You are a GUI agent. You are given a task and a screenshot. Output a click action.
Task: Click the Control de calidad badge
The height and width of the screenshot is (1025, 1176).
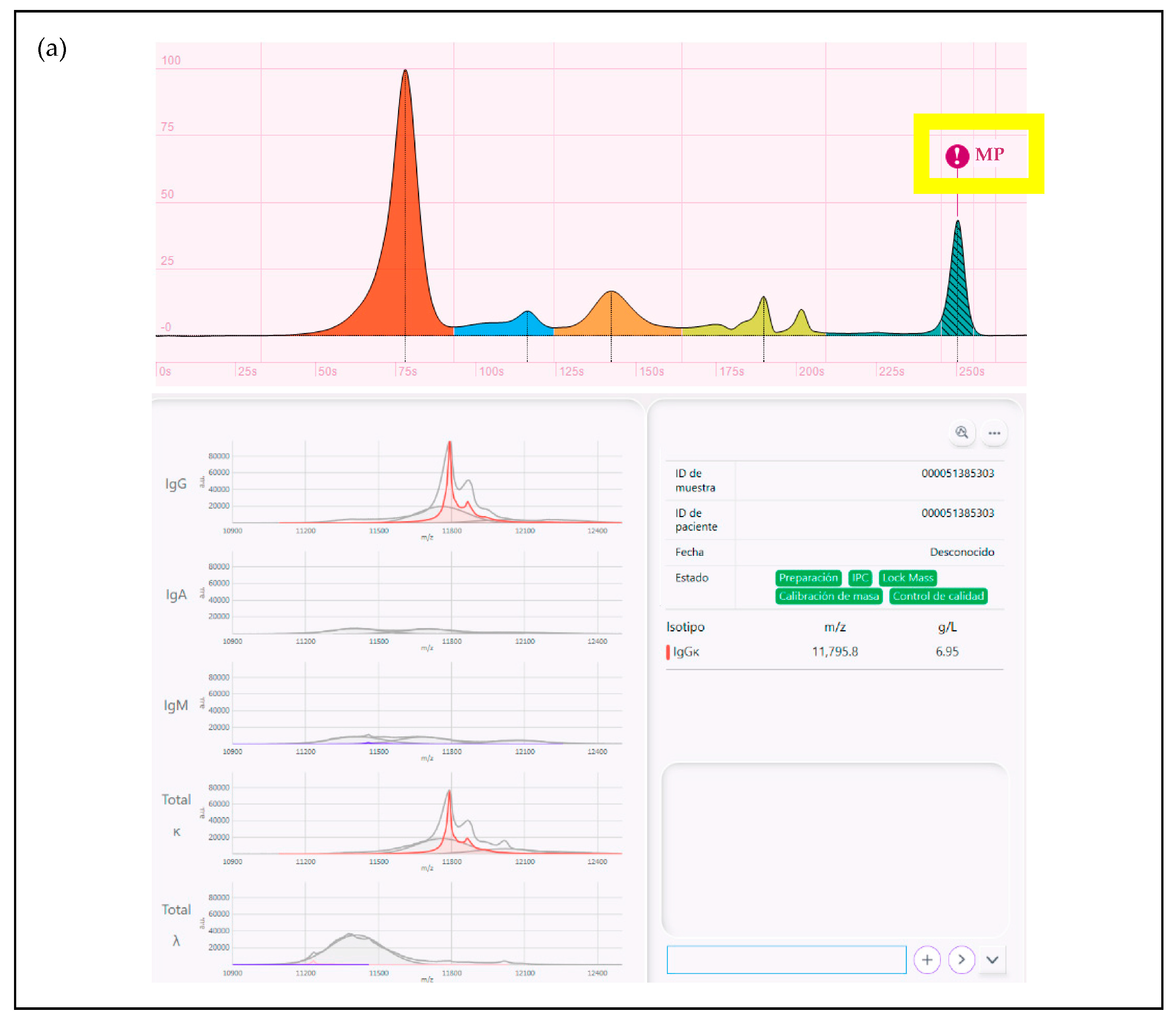pyautogui.click(x=938, y=596)
